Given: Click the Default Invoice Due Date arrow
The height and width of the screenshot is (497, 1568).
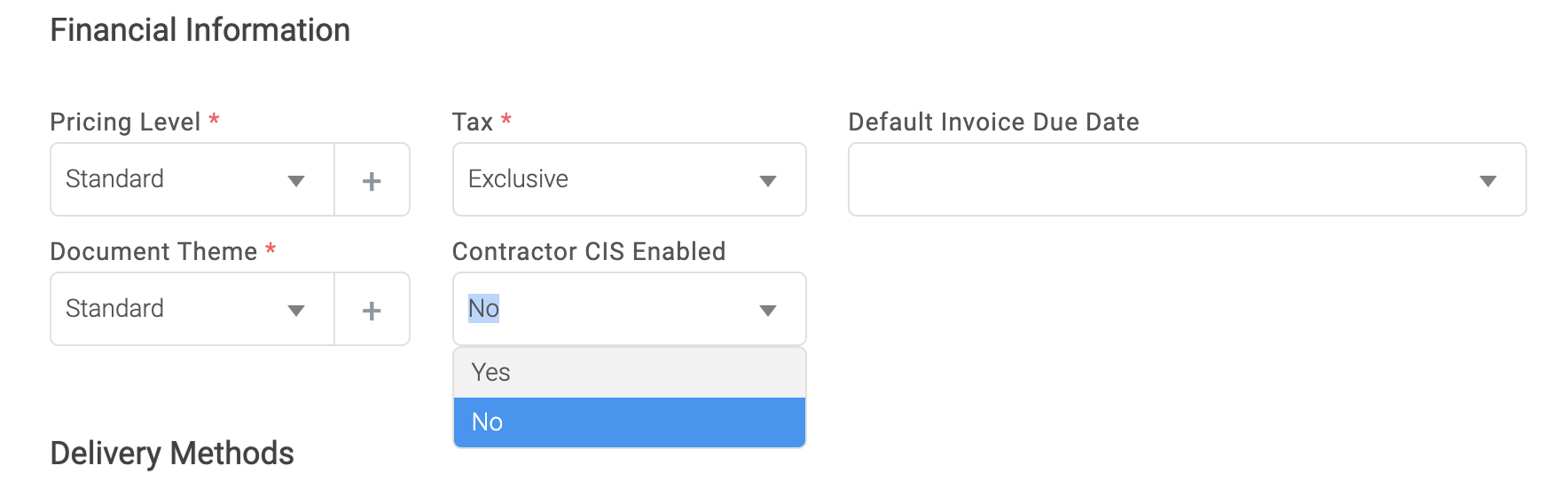Looking at the screenshot, I should pyautogui.click(x=1488, y=181).
